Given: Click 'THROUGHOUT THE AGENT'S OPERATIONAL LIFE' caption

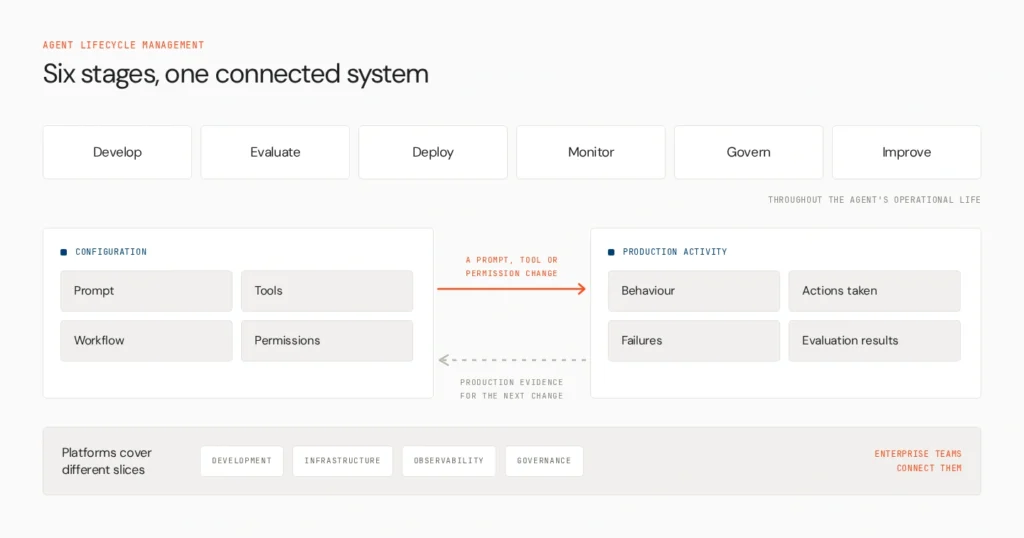Looking at the screenshot, I should pos(874,200).
